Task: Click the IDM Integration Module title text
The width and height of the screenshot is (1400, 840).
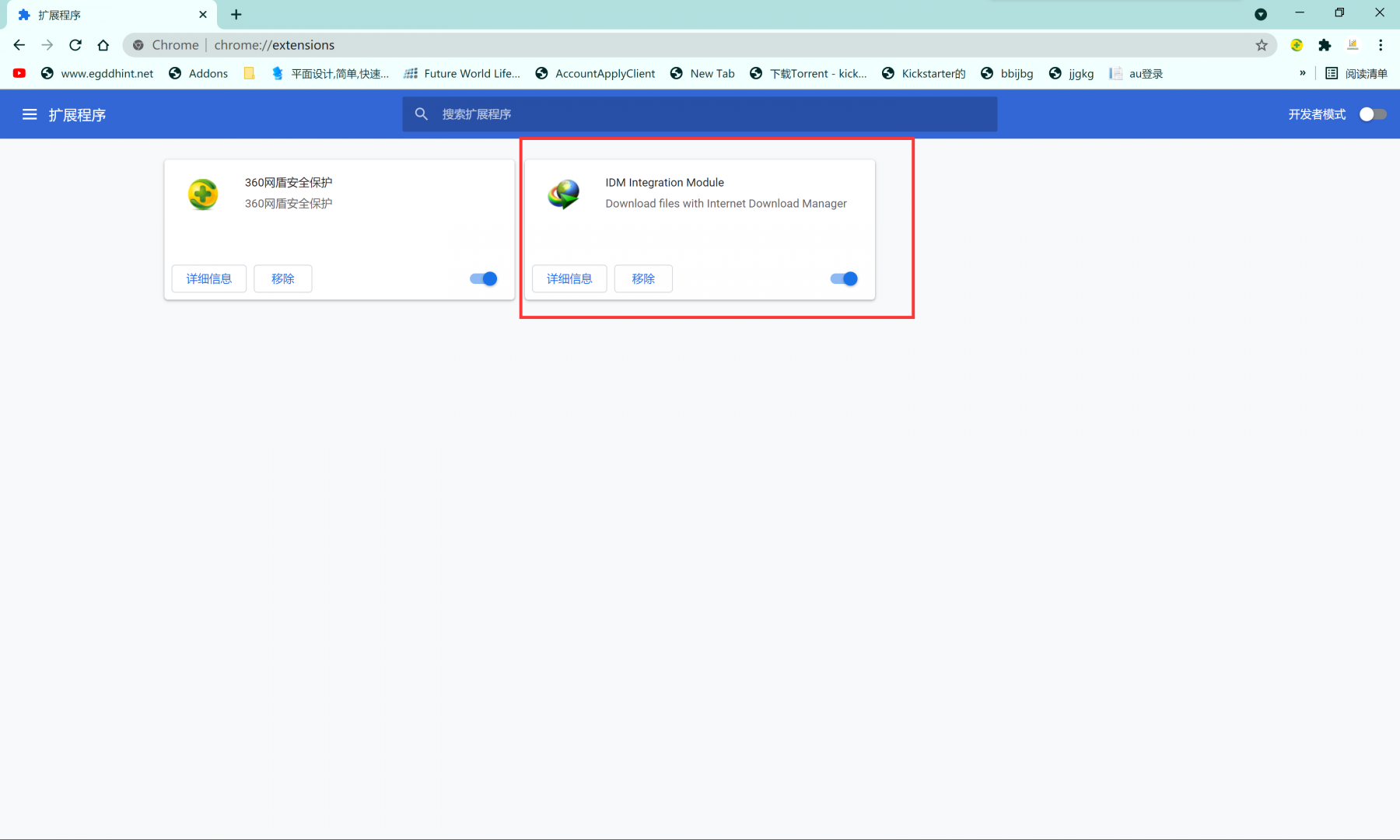Action: coord(665,182)
